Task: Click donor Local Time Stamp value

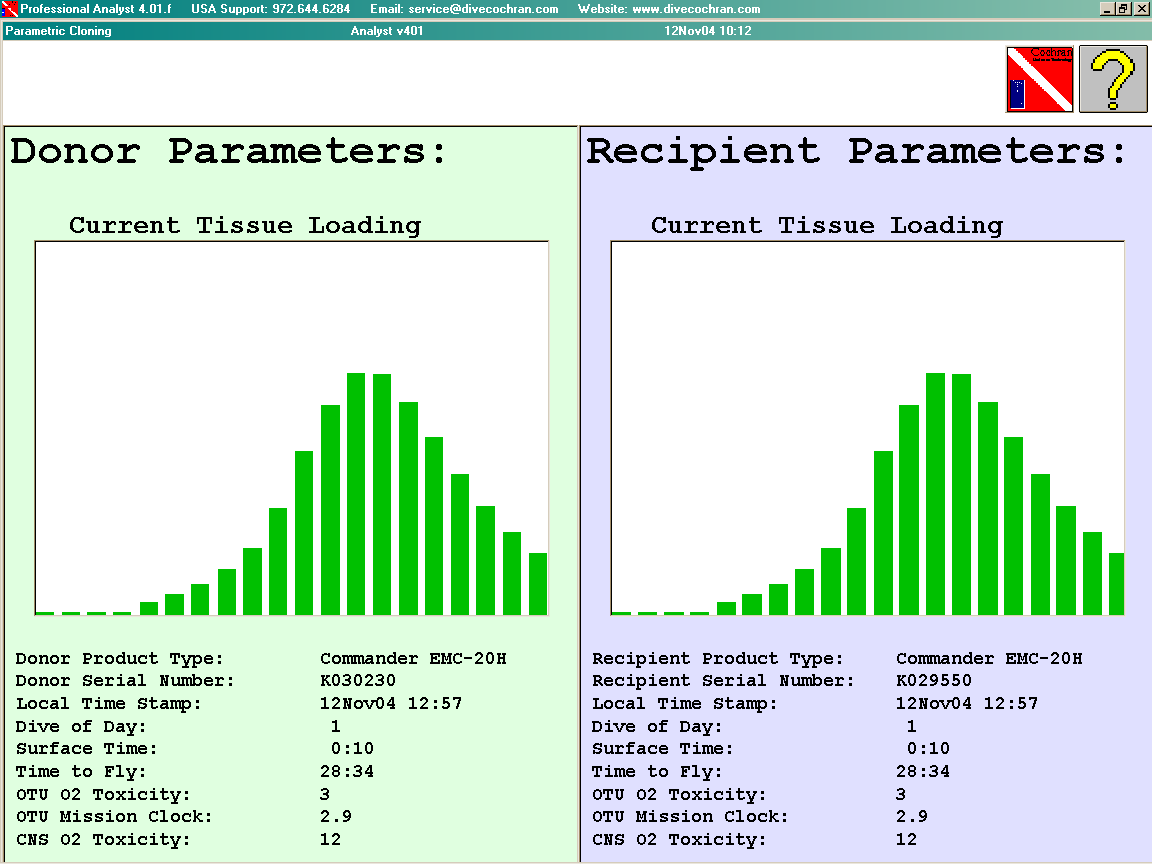Action: 391,703
